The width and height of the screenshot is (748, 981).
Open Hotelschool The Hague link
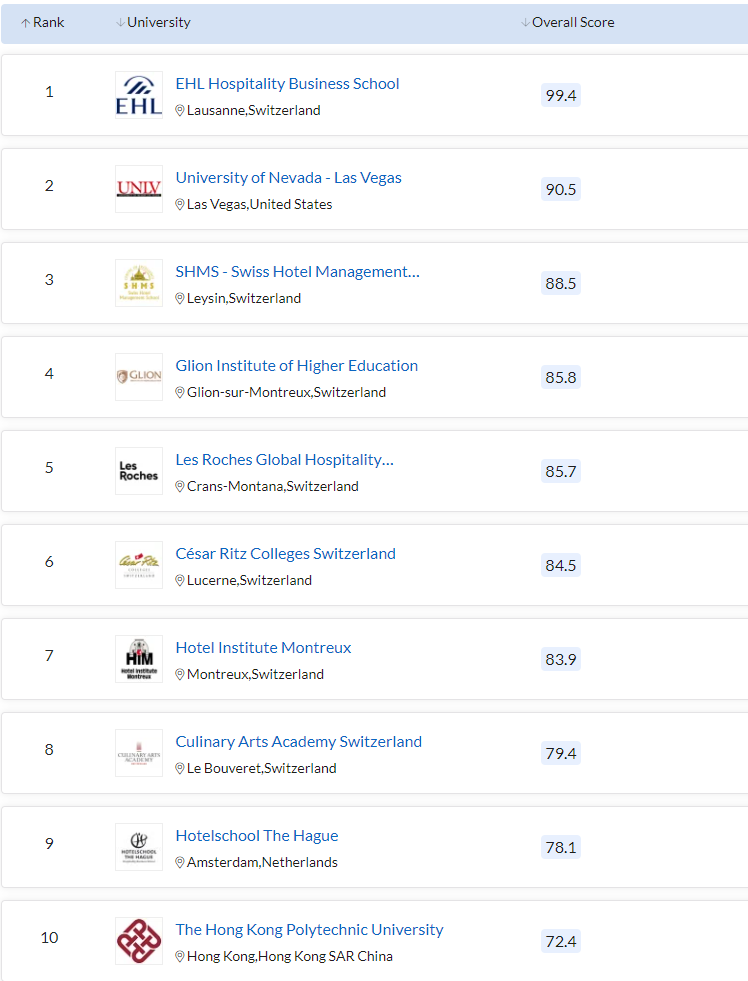pos(256,836)
